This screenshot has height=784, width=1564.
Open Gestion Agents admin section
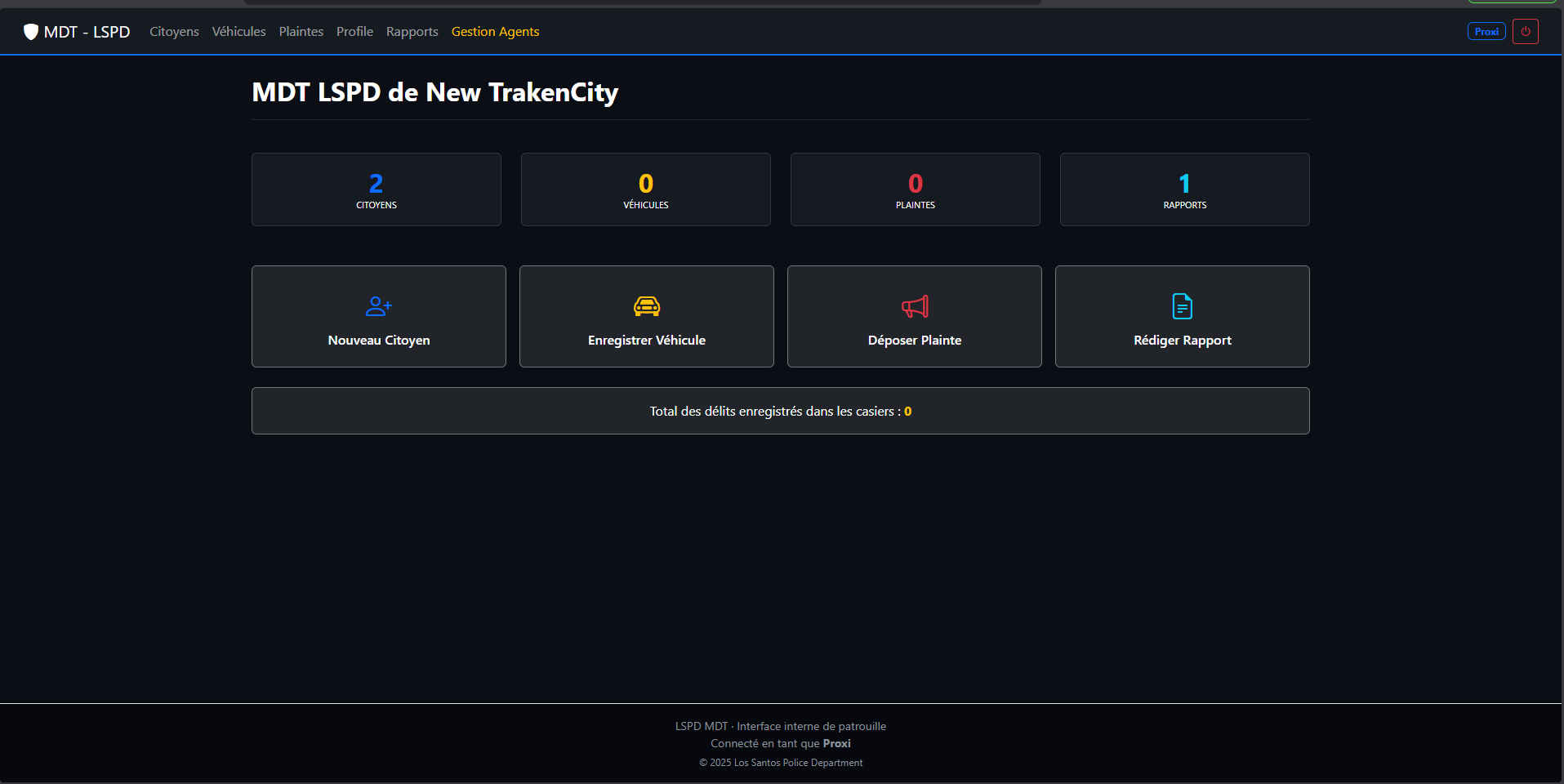tap(495, 32)
